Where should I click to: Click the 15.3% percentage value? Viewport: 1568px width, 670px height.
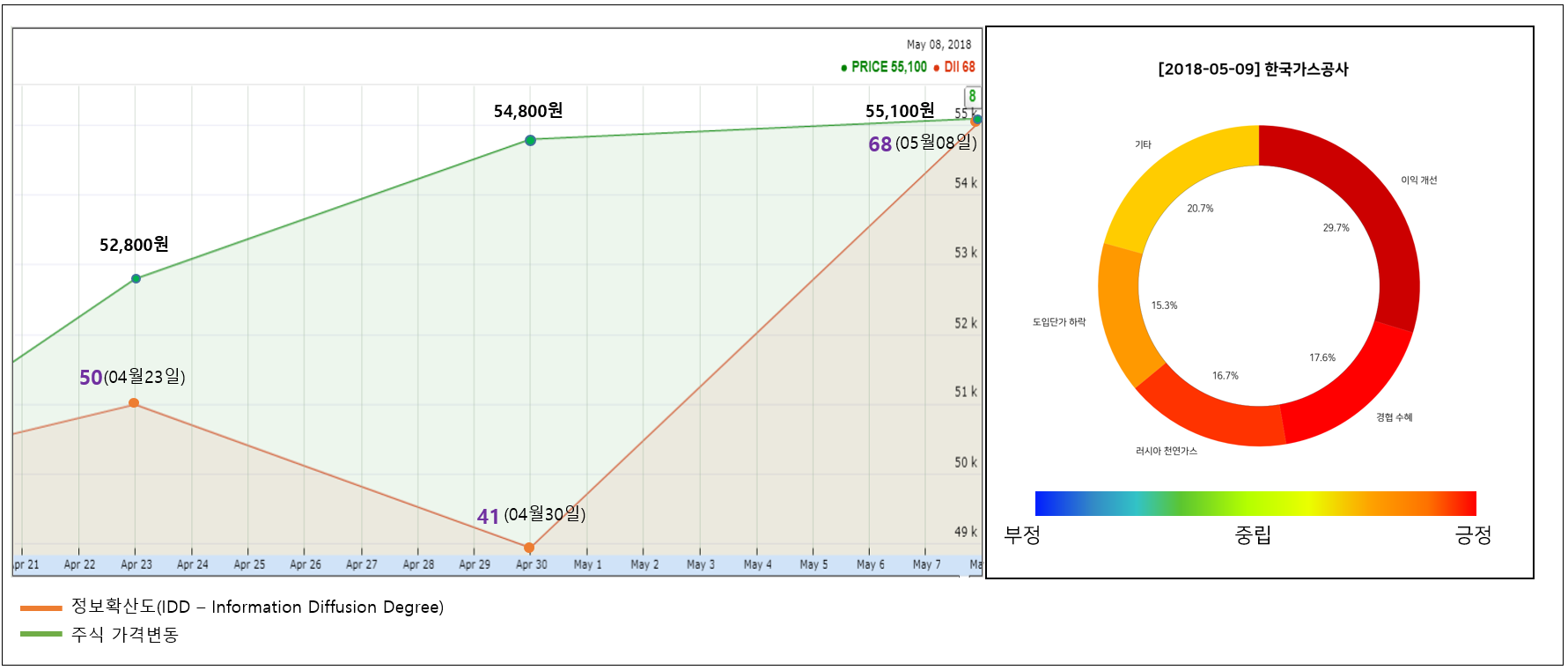[1164, 306]
